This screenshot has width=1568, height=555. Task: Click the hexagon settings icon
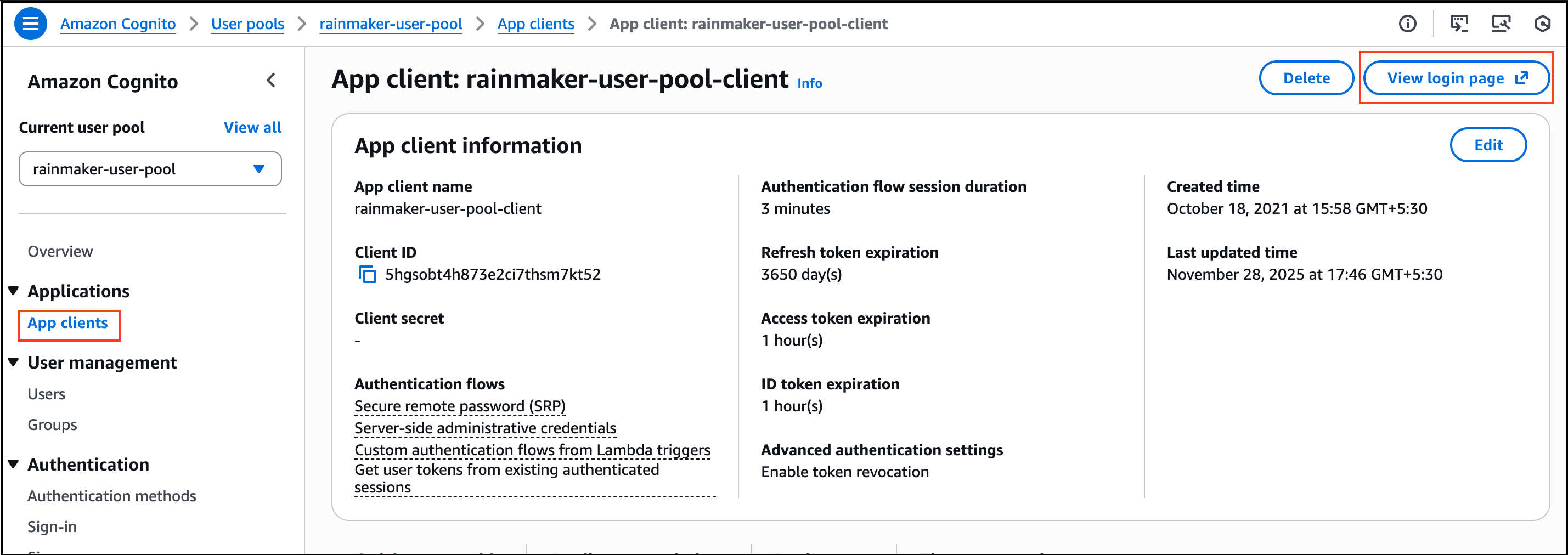(x=1542, y=24)
